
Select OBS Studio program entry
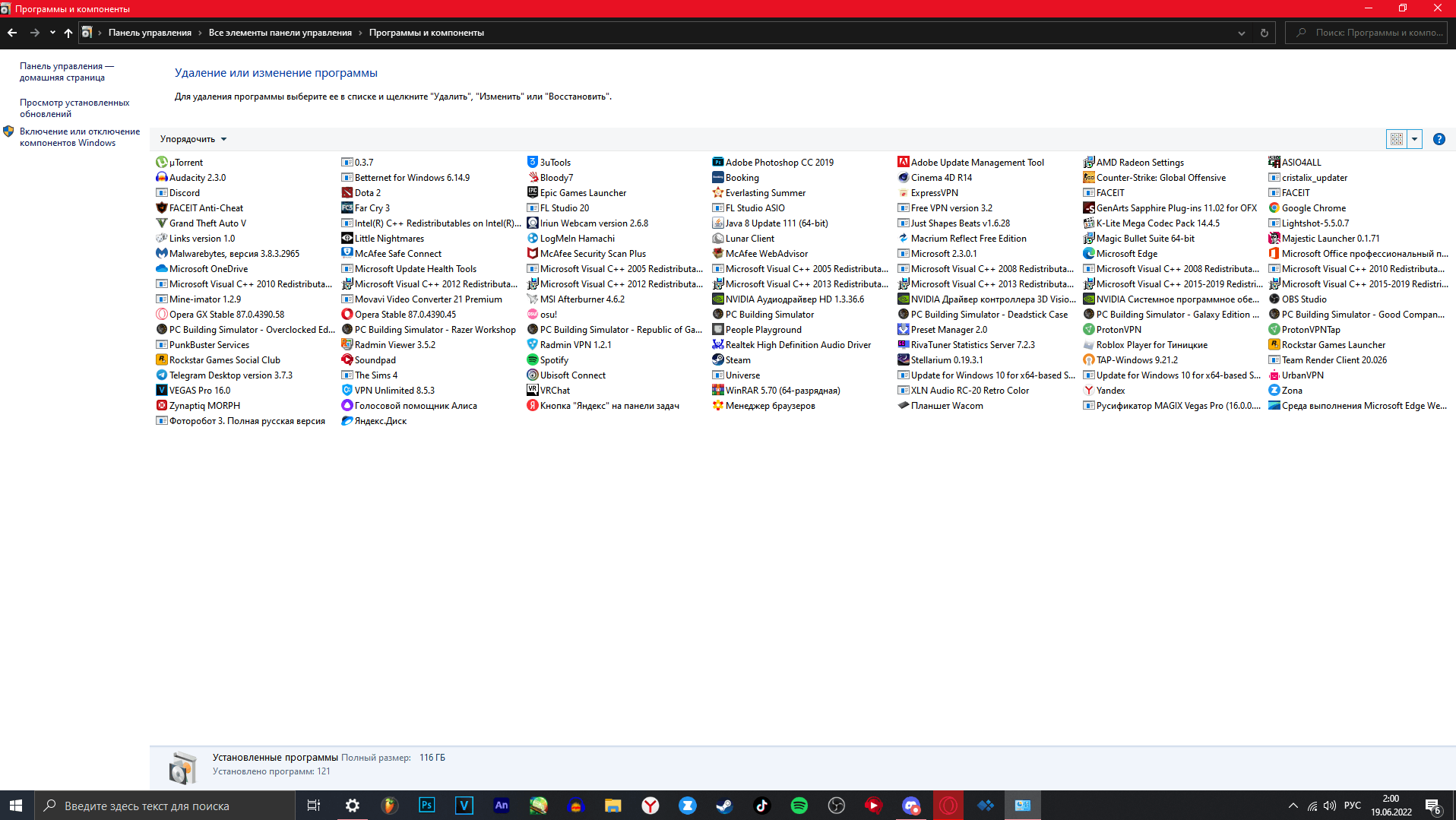(1297, 299)
